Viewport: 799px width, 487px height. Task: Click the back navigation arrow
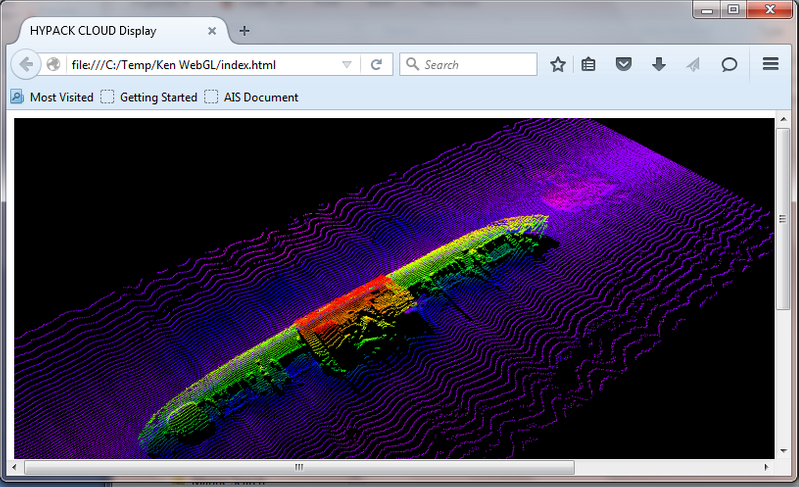[x=24, y=65]
